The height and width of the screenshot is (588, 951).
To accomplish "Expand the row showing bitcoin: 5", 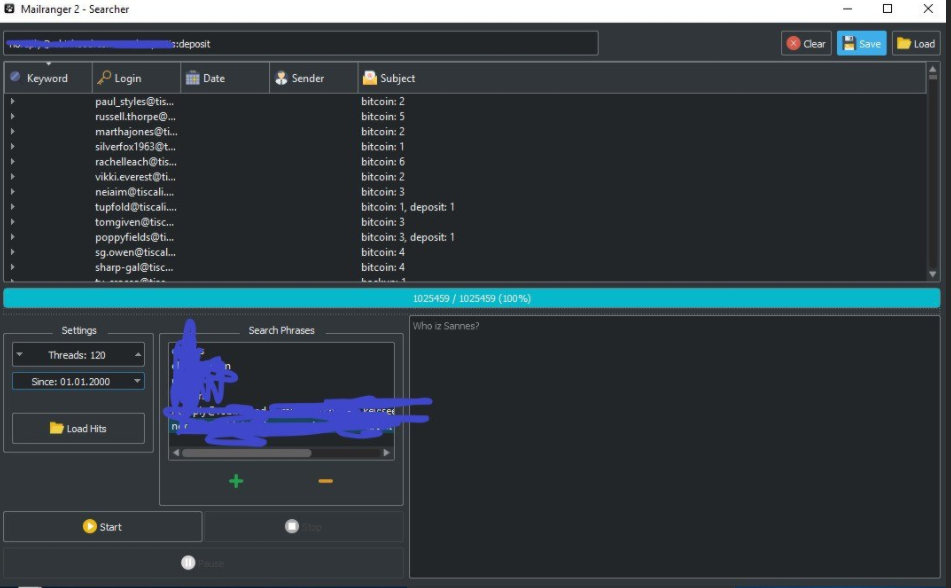I will coord(12,117).
